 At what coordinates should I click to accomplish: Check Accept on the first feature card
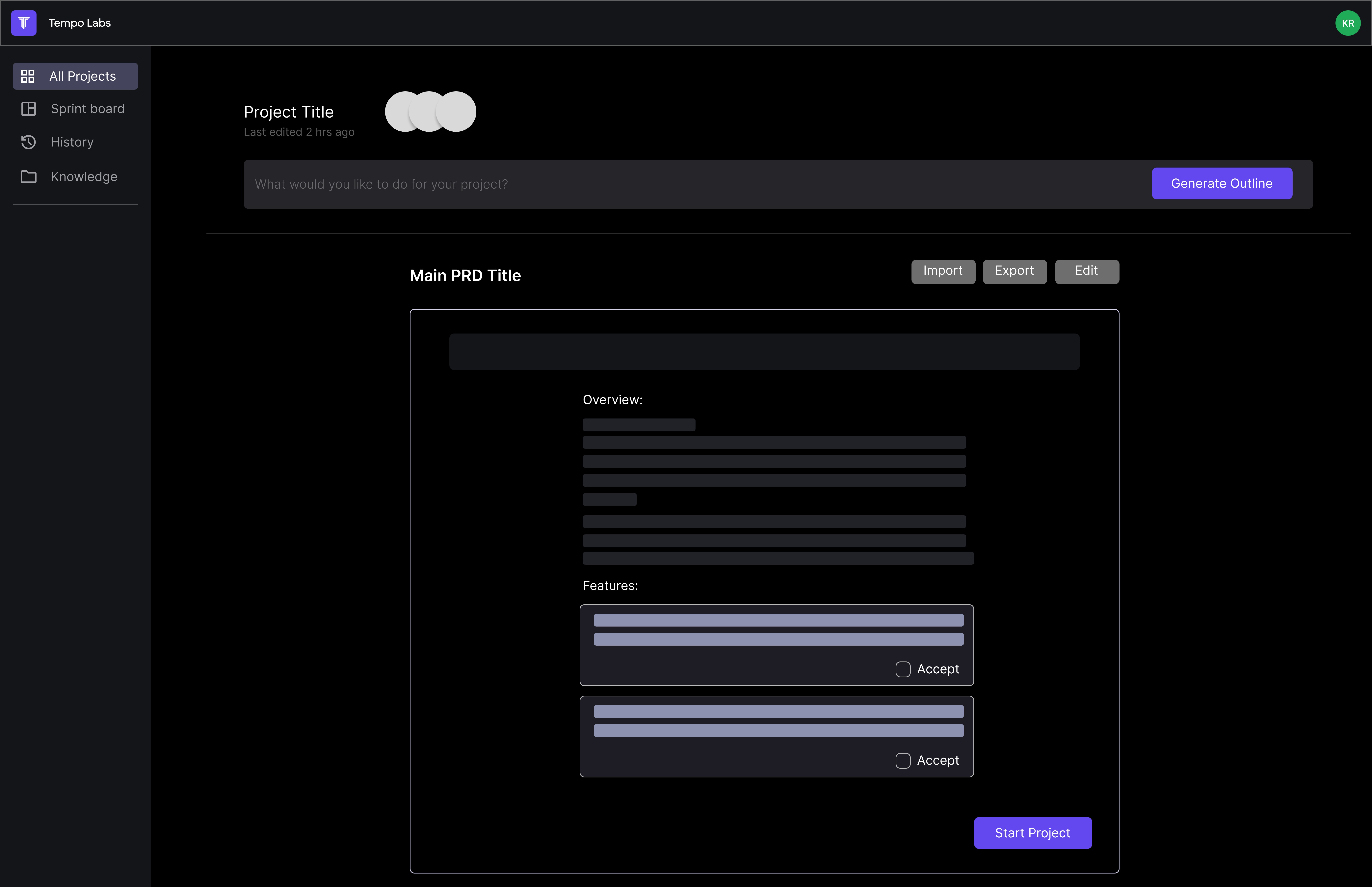click(903, 669)
